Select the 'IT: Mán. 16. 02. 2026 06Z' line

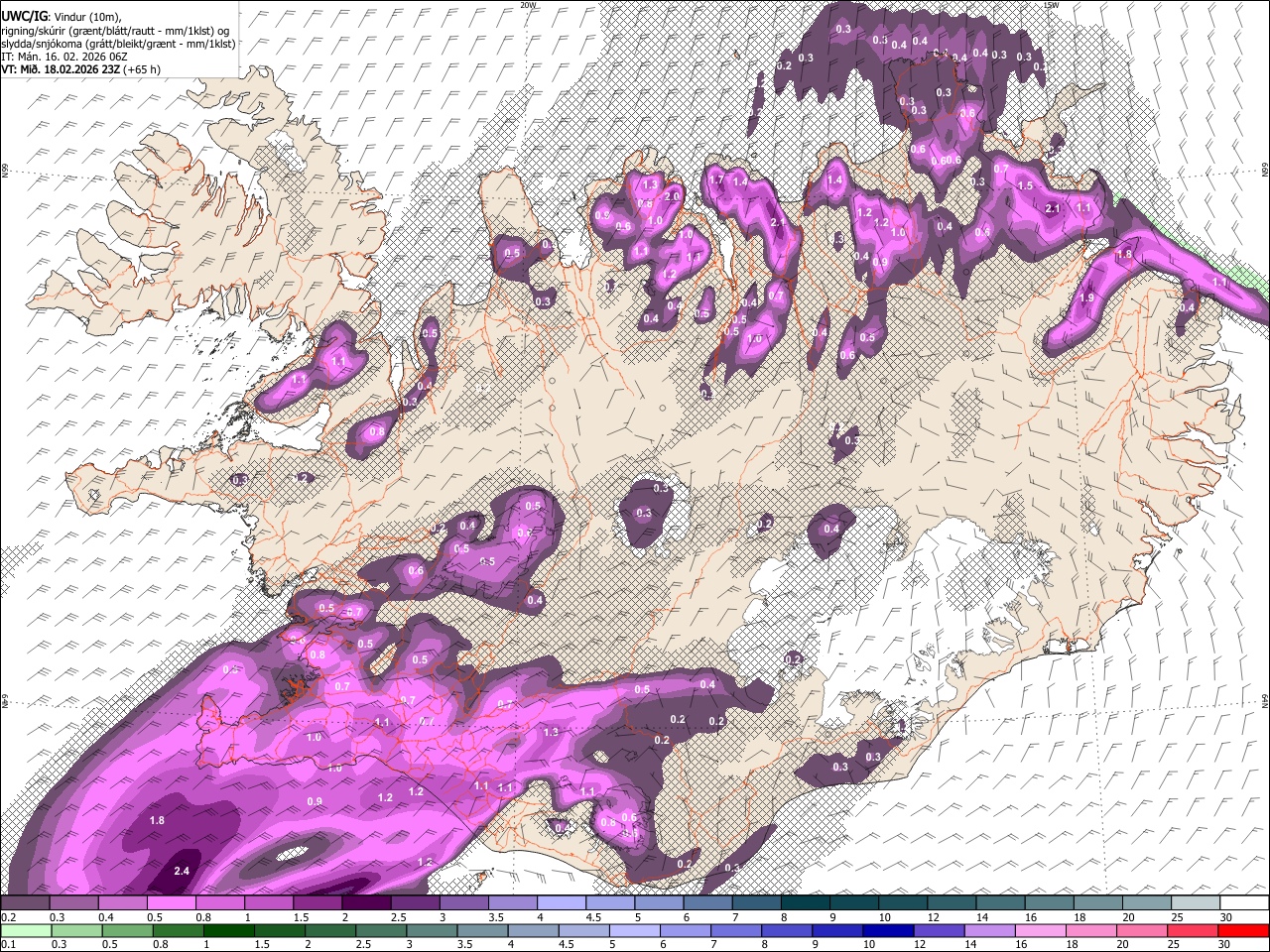(x=64, y=57)
